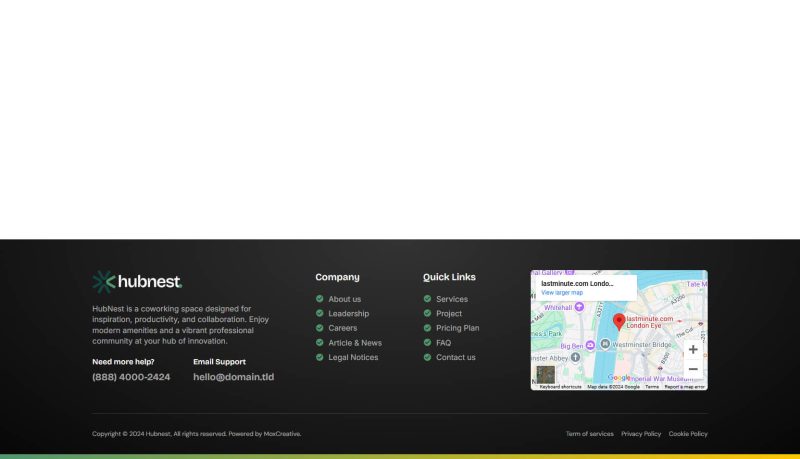Click the Westminster Bridge marker icon
The width and height of the screenshot is (800, 459).
click(605, 344)
